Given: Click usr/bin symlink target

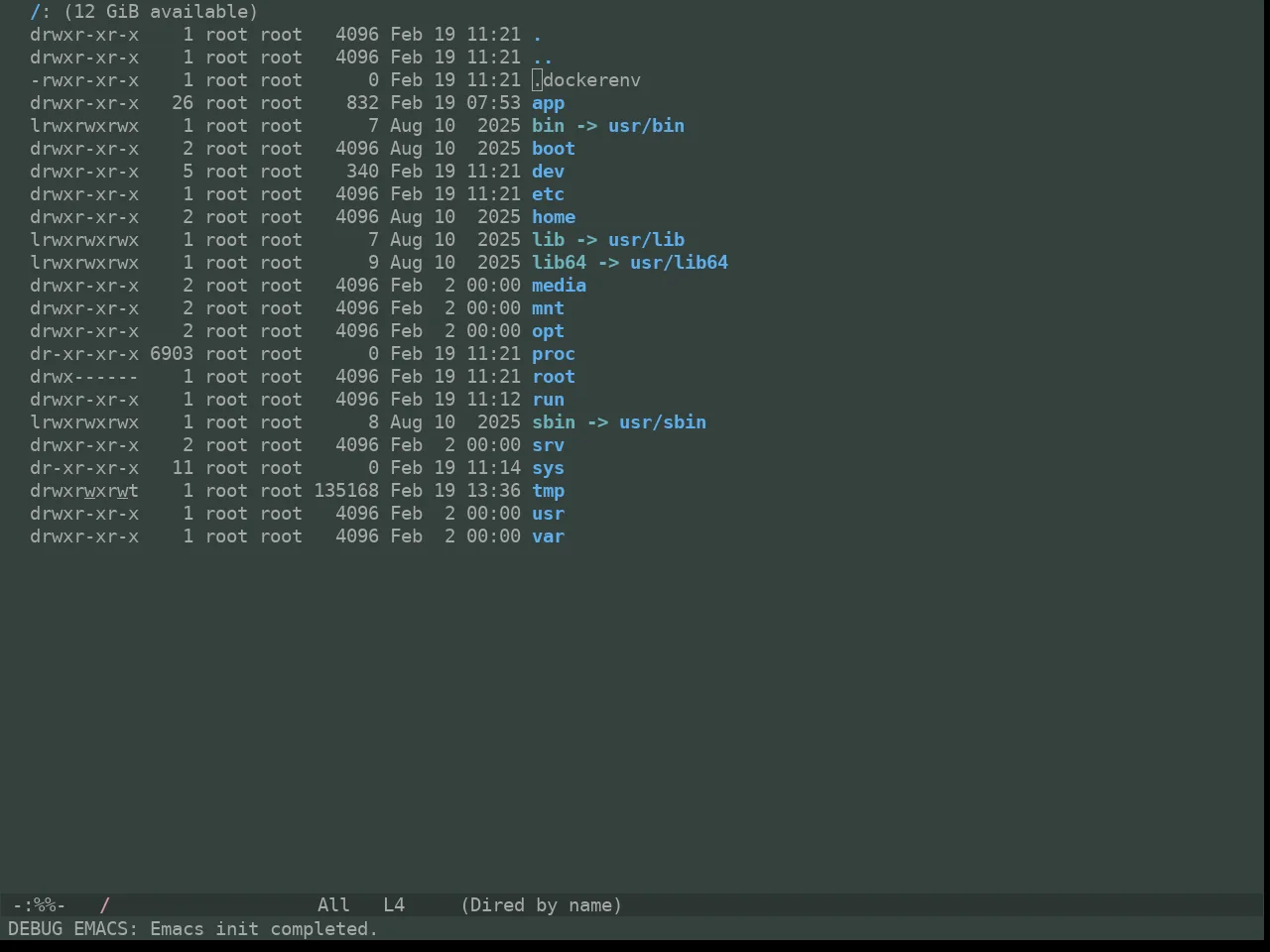Looking at the screenshot, I should (x=647, y=126).
